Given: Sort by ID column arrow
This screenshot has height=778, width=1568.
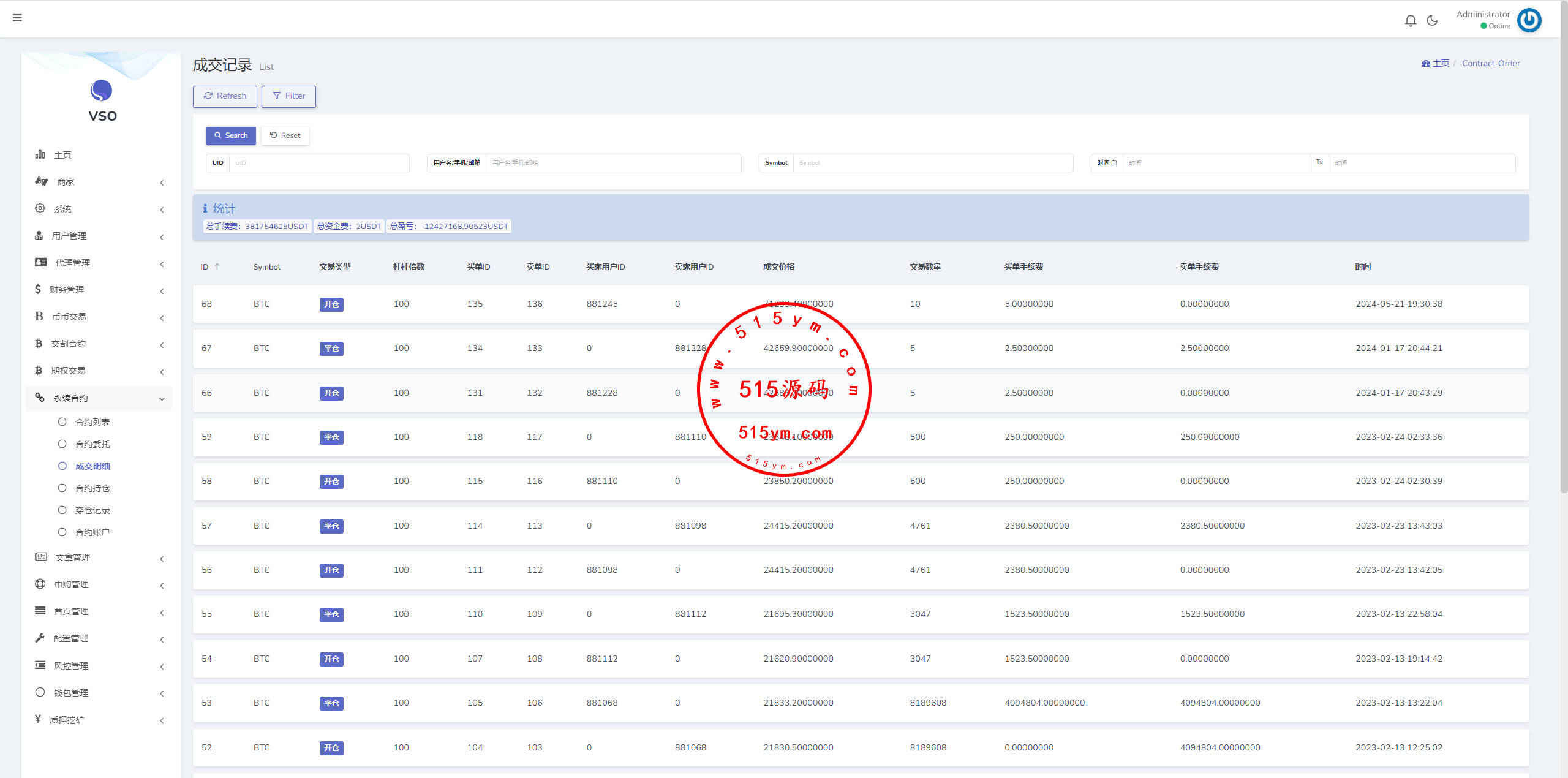Looking at the screenshot, I should click(x=217, y=266).
